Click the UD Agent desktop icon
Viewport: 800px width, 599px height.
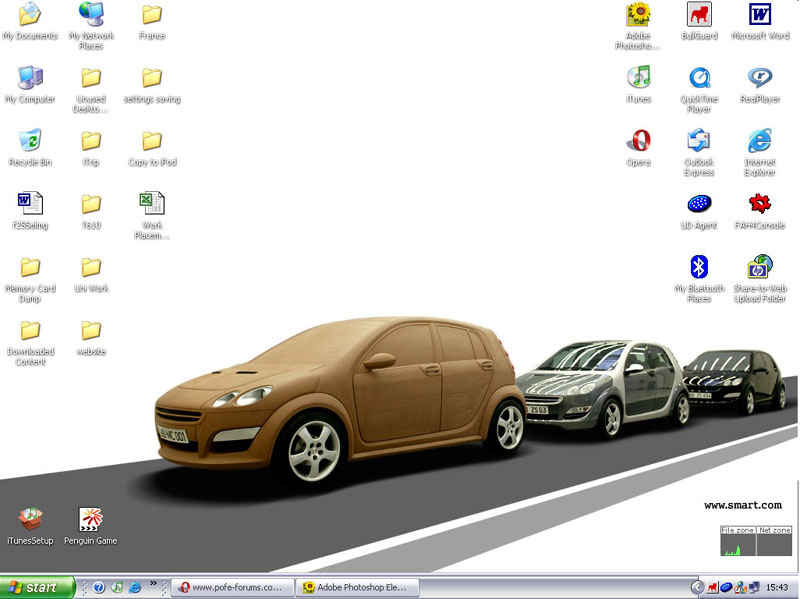699,204
